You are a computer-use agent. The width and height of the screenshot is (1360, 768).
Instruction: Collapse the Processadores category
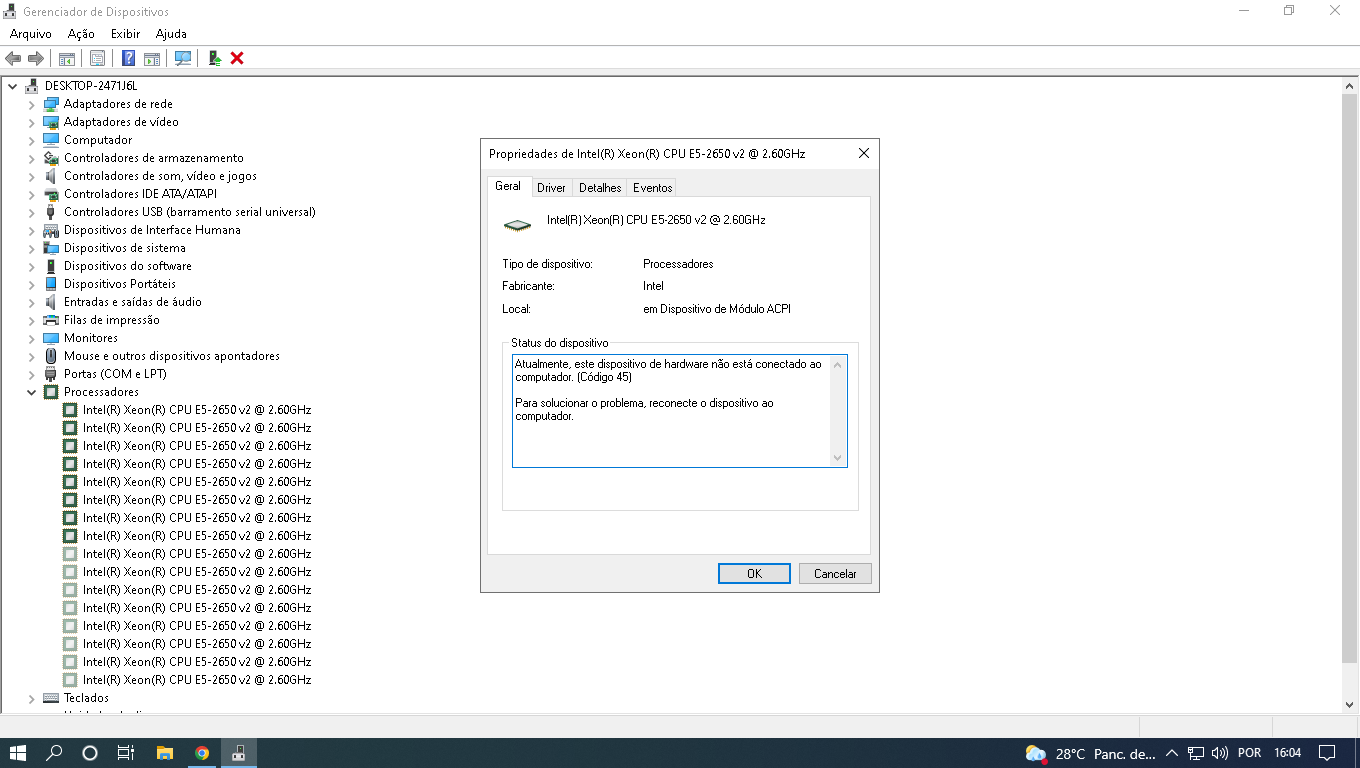click(x=31, y=392)
